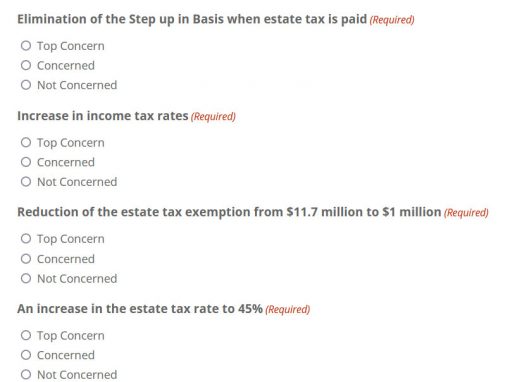The height and width of the screenshot is (382, 510).
Task: Mark Not Concerned for Step up in Basis
Action: 26,85
